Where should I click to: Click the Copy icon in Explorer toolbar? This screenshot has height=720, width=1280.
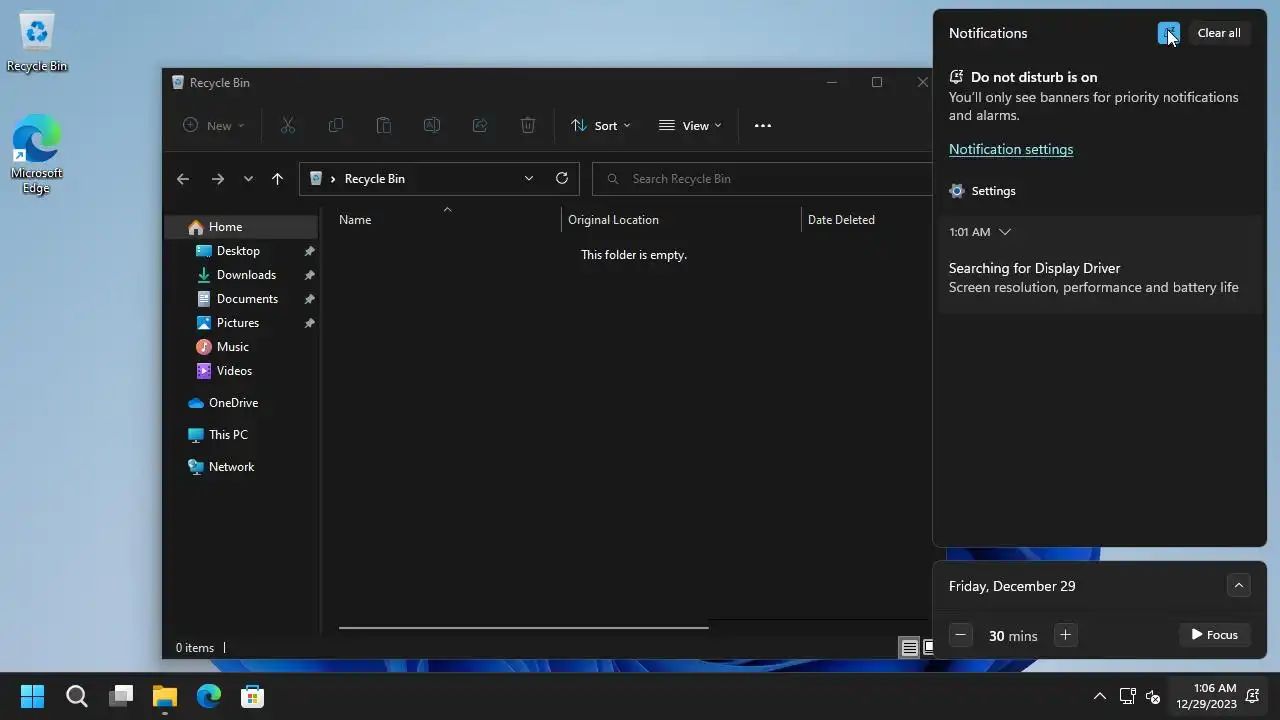(x=336, y=125)
